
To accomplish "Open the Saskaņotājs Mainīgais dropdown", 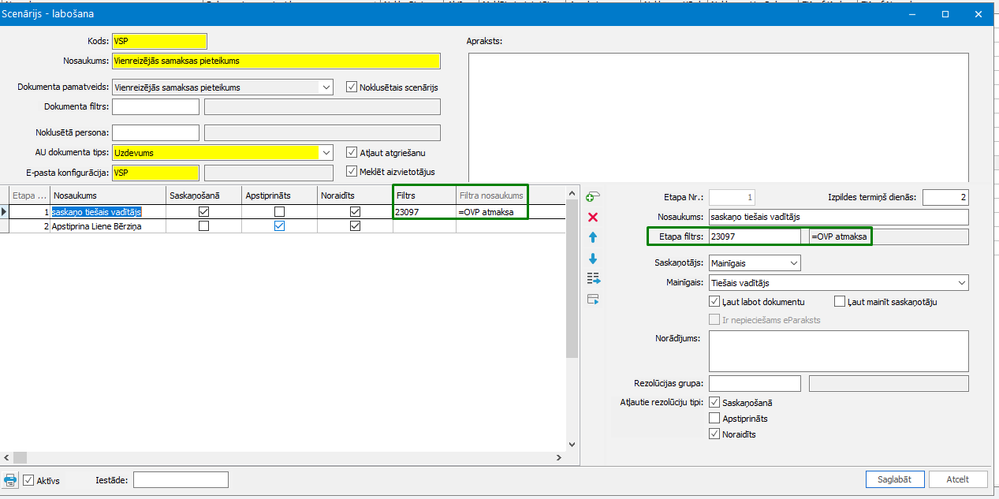I will click(794, 262).
